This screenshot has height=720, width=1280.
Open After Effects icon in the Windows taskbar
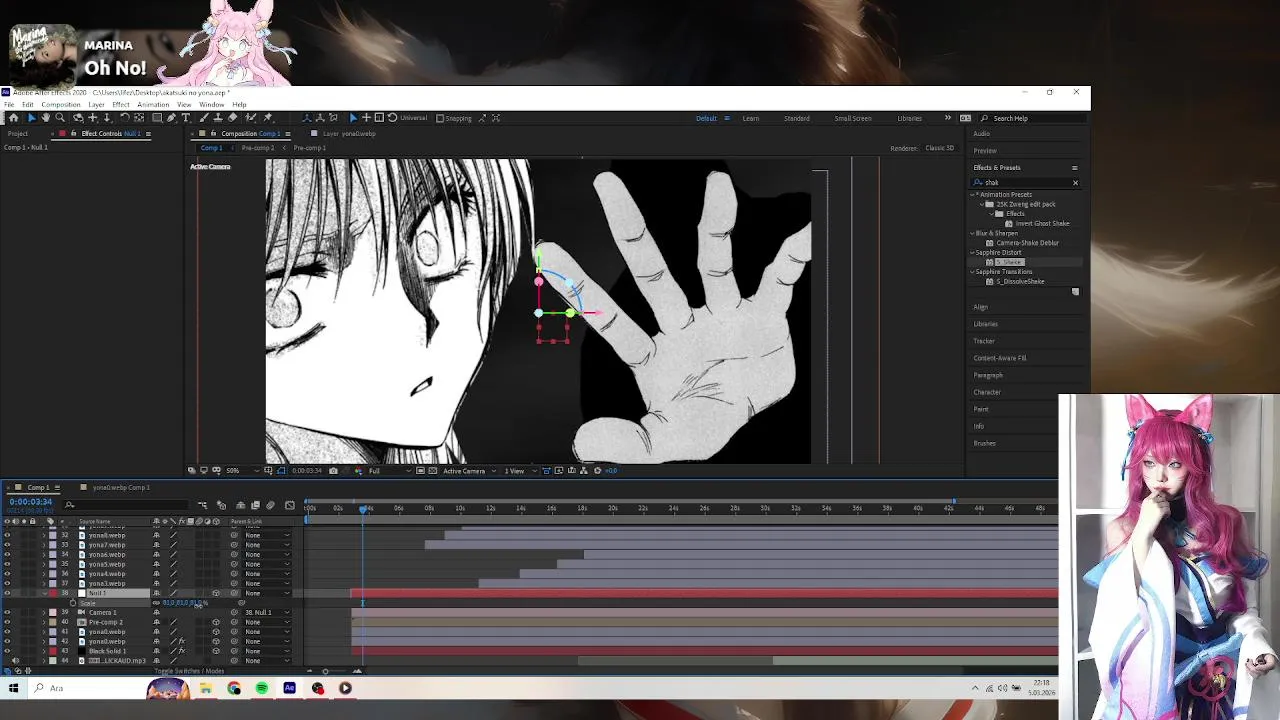(290, 688)
